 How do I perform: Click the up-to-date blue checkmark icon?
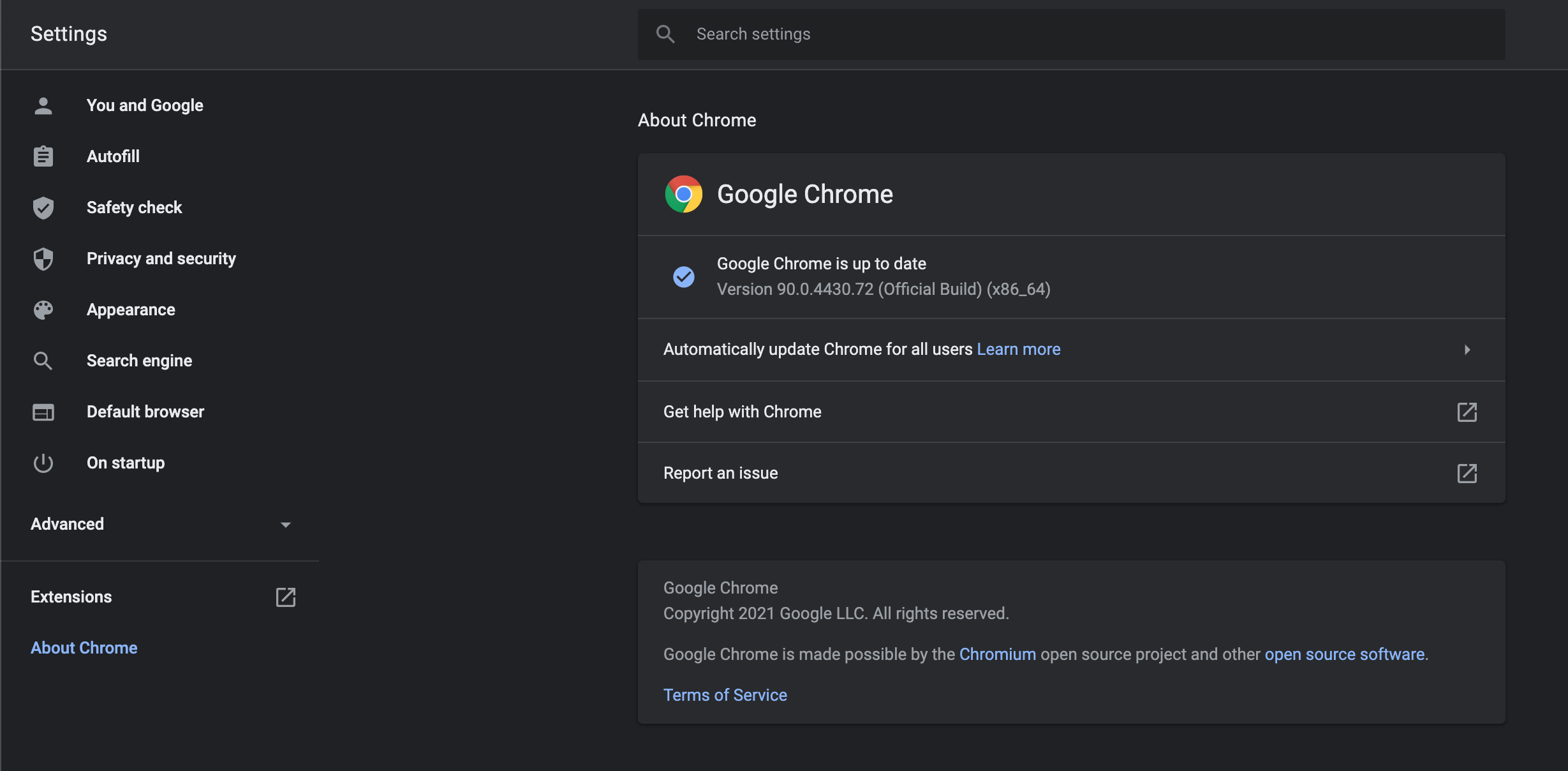click(x=683, y=276)
